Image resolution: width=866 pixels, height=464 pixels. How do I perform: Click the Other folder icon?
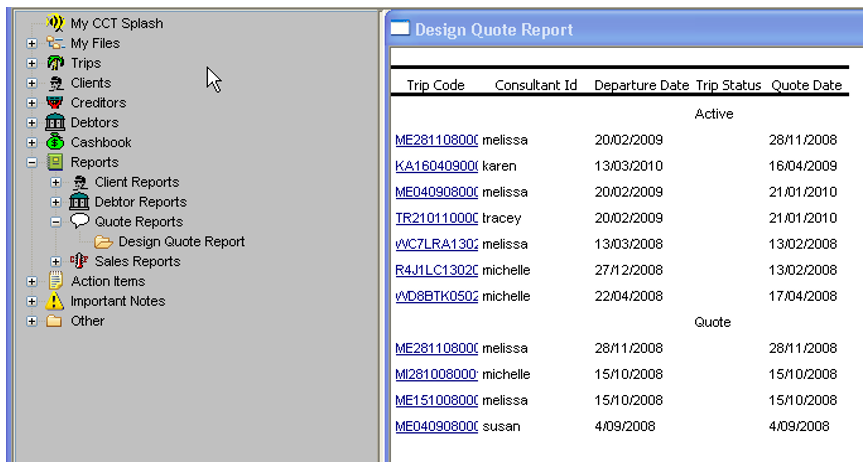(54, 320)
